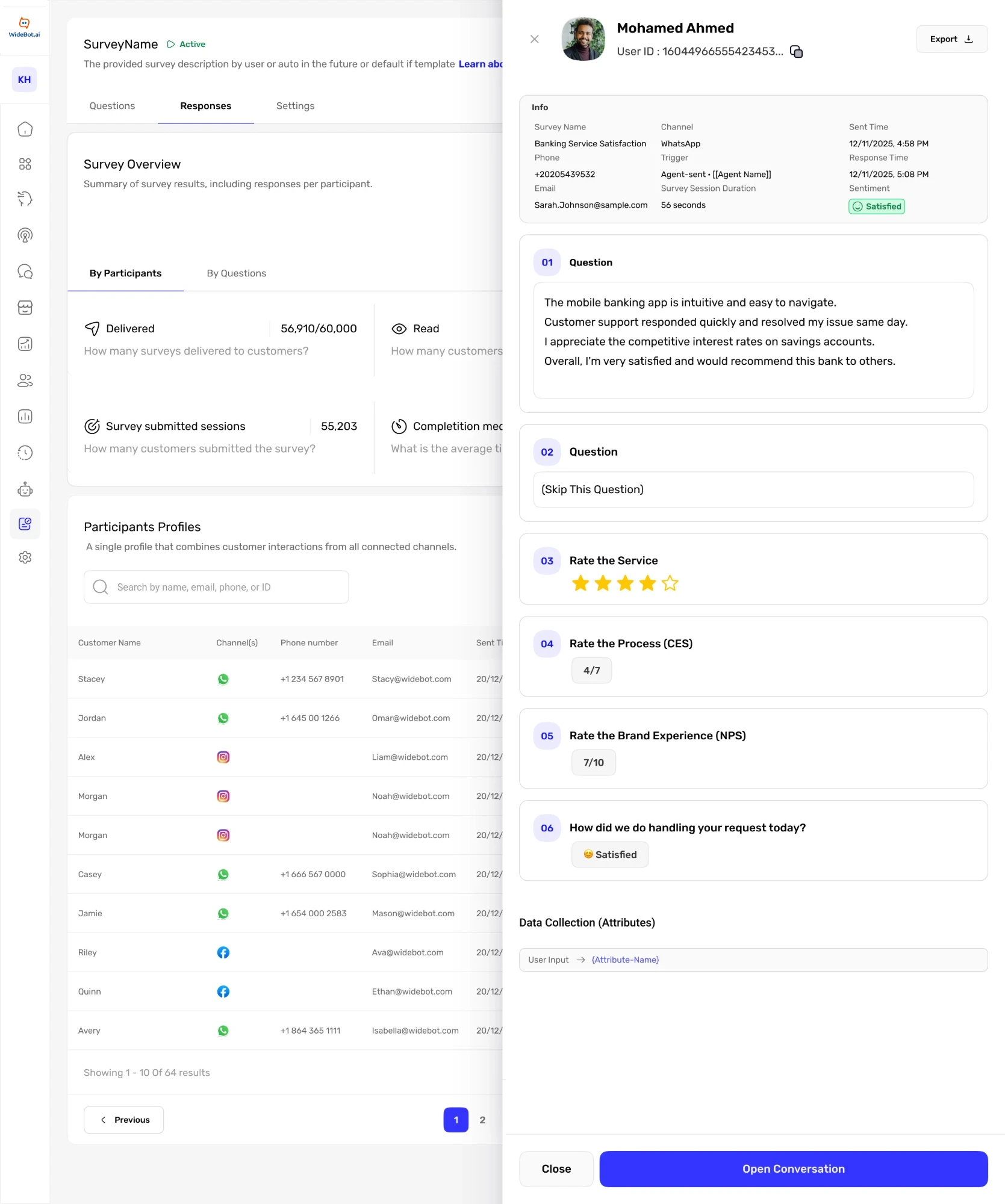
Task: Open the highlighted surveys sidebar icon
Action: click(x=25, y=524)
